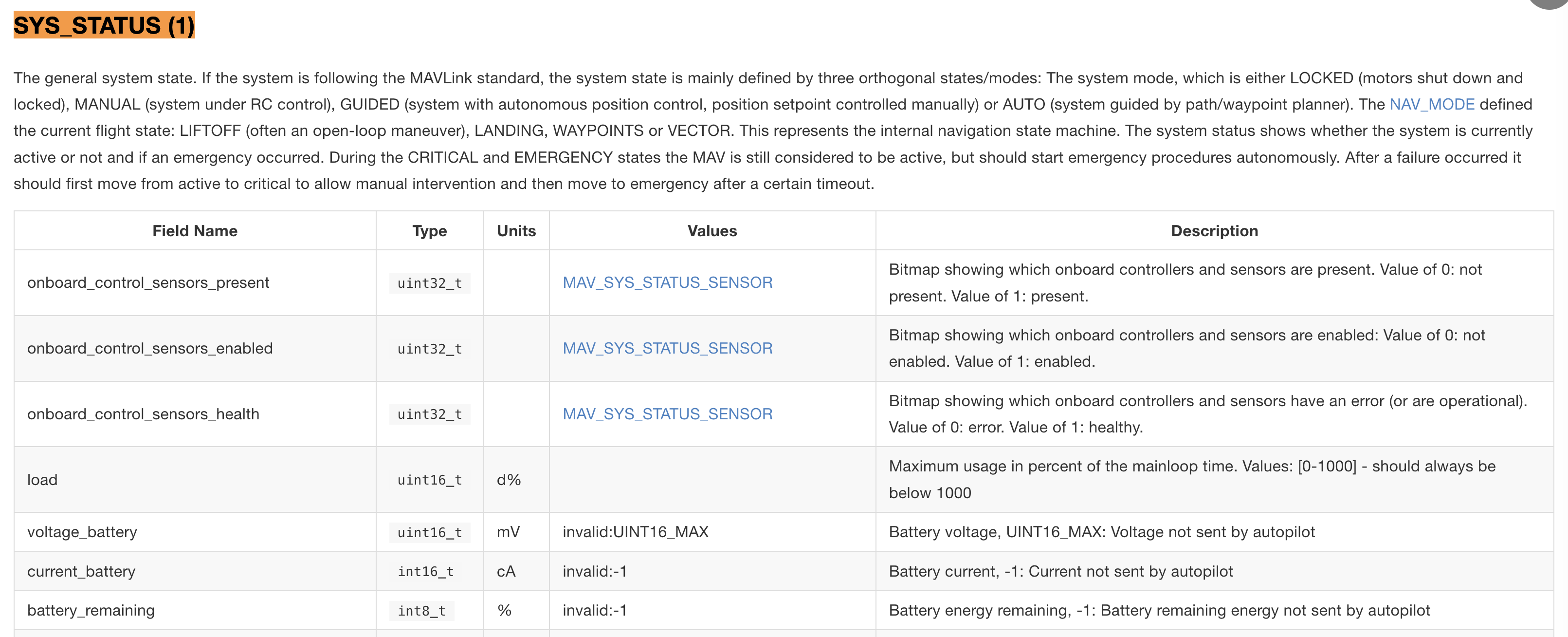Open MAV_SYS_STATUS_SENSOR link in onboard_control_sensors_present row

pyautogui.click(x=667, y=282)
